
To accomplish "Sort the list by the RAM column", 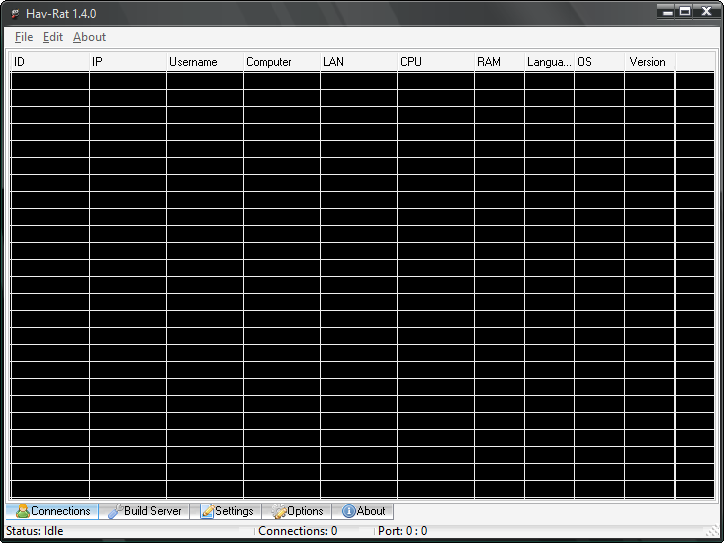I will coord(499,62).
